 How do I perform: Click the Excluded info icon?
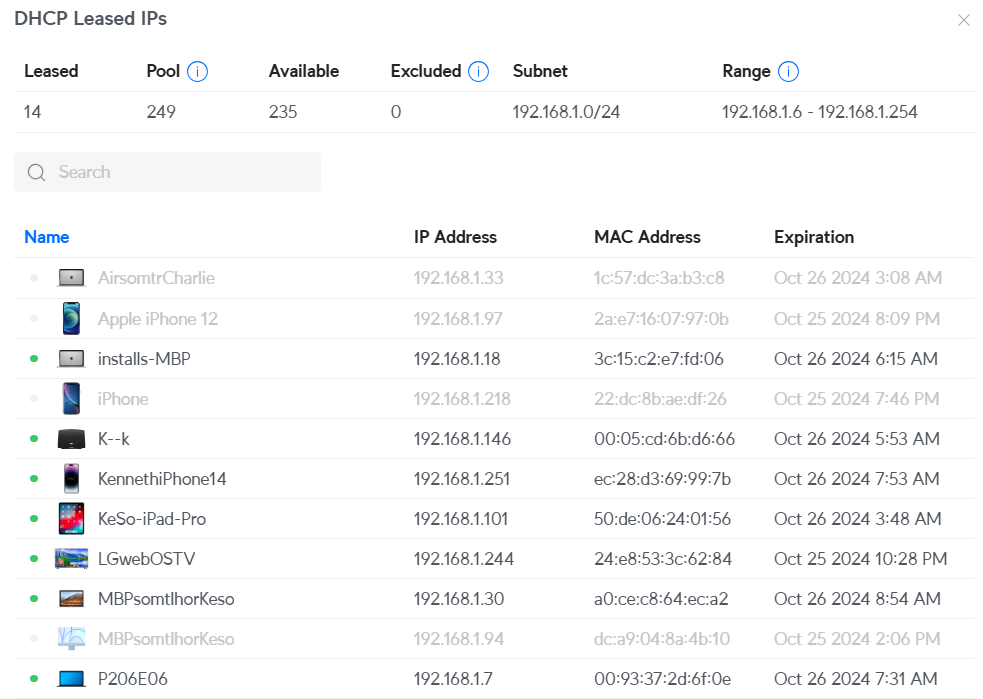pyautogui.click(x=478, y=71)
